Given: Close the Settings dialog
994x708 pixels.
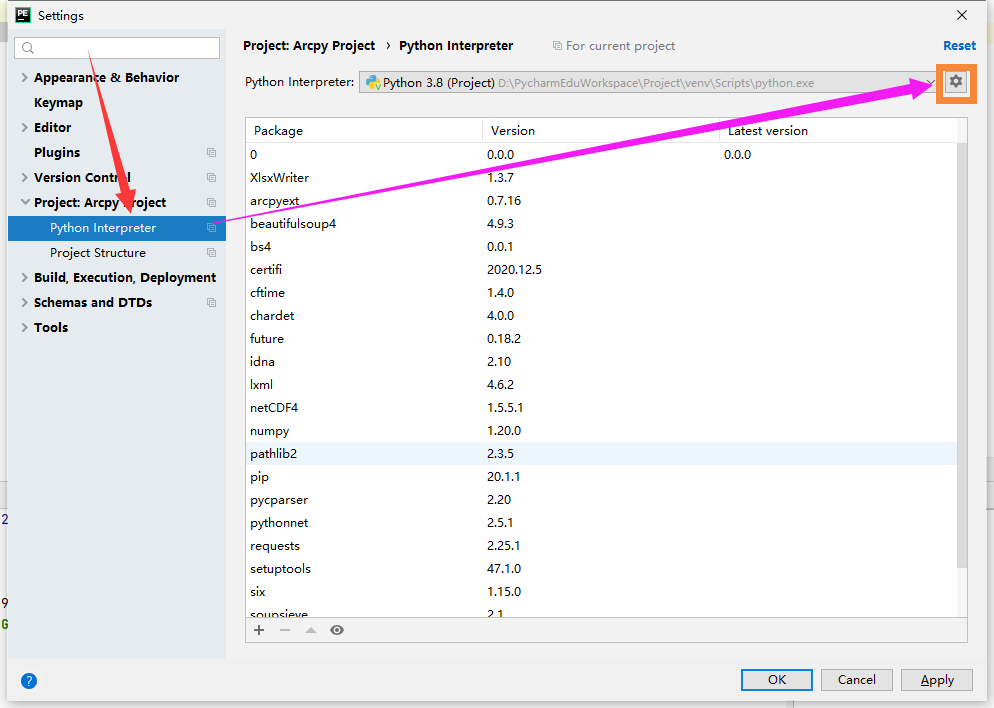Looking at the screenshot, I should [962, 15].
